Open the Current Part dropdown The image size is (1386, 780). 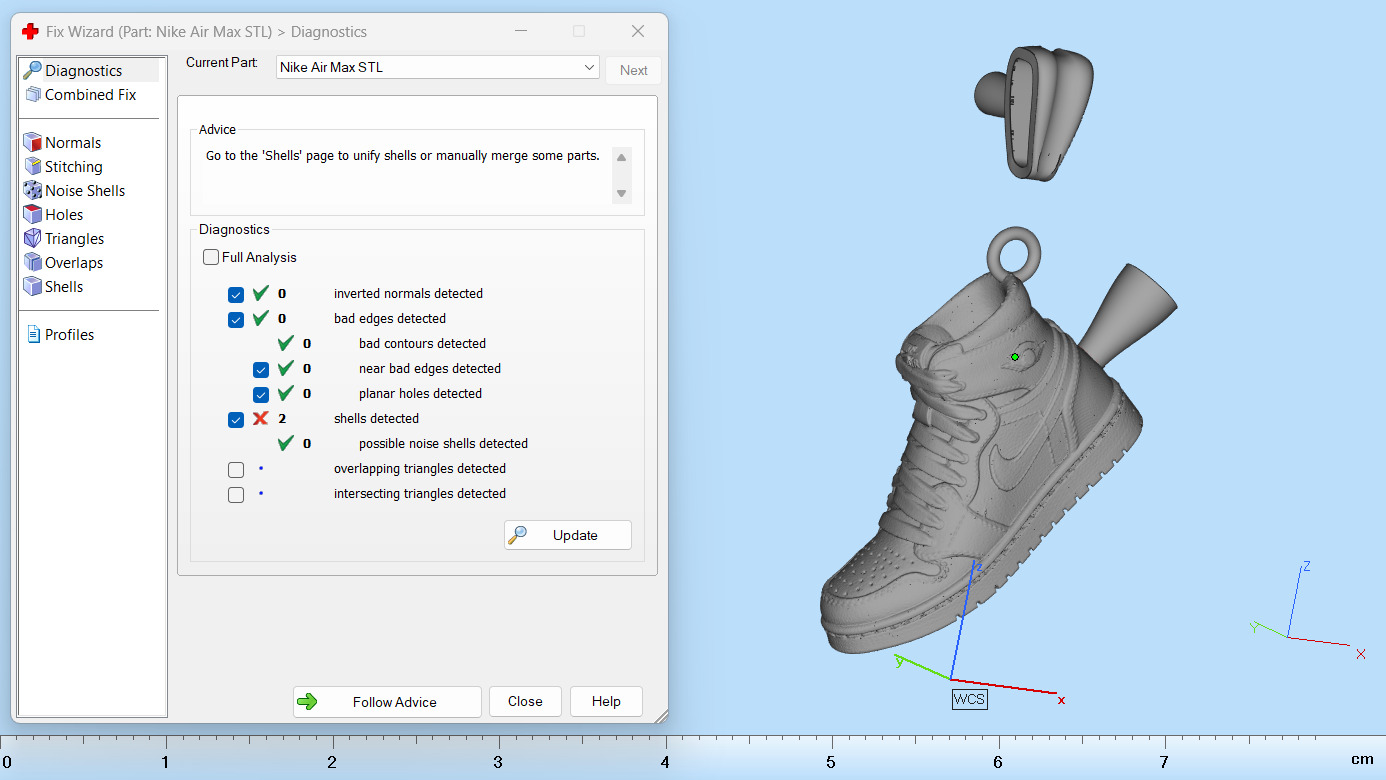(438, 67)
